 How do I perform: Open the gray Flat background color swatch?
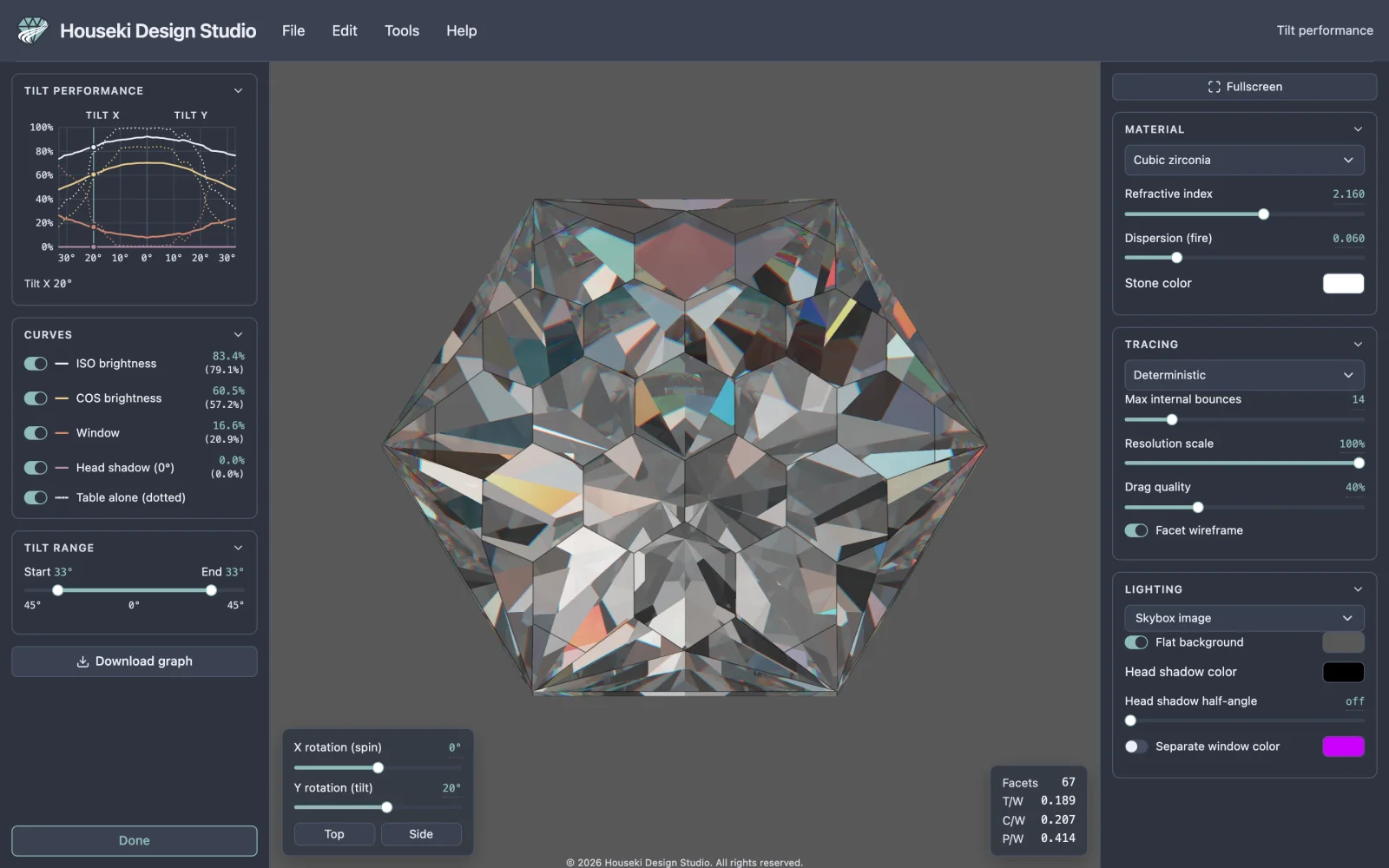[x=1343, y=642]
